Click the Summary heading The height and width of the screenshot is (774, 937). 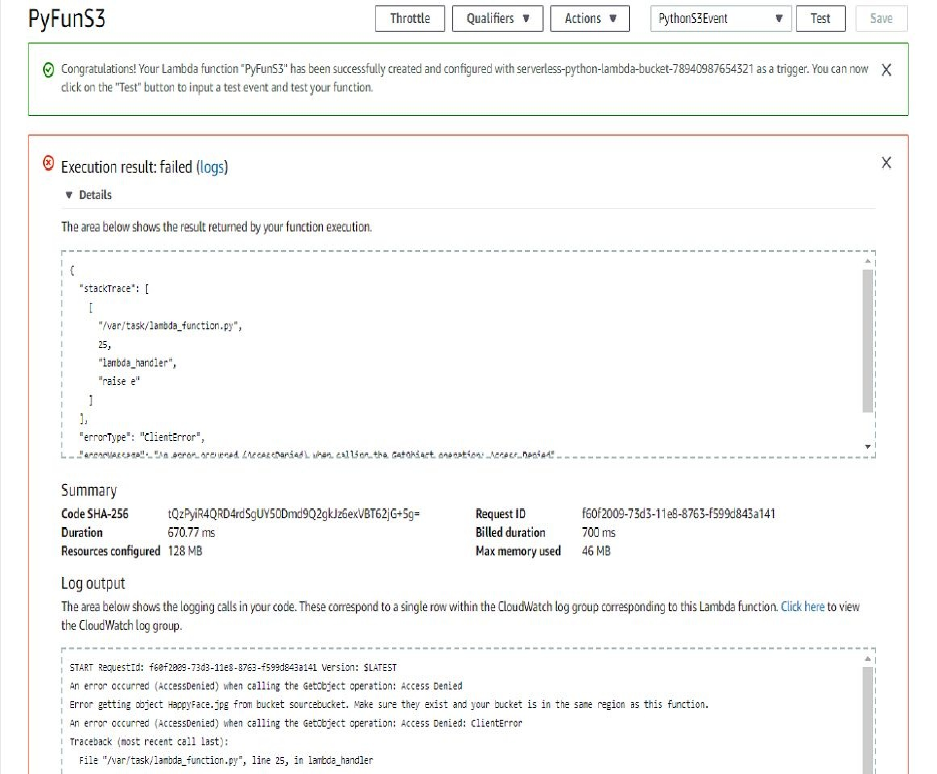pos(89,490)
